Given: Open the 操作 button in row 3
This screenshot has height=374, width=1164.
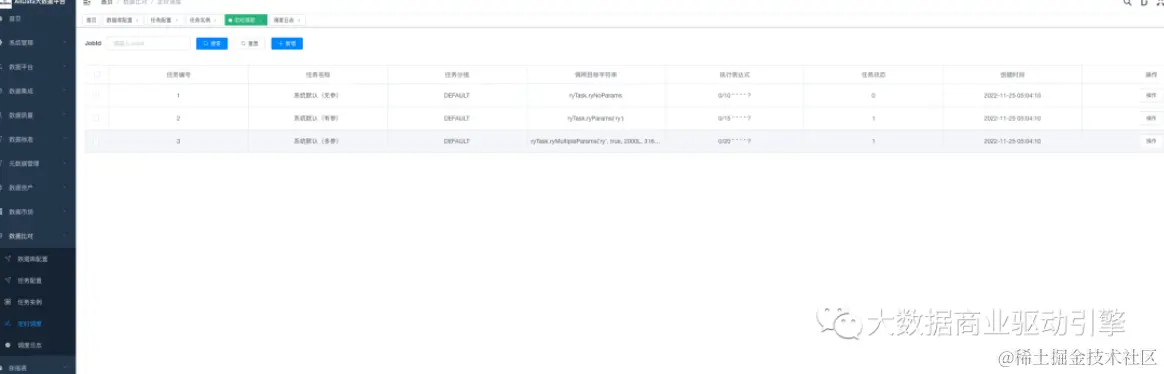Looking at the screenshot, I should [1151, 140].
